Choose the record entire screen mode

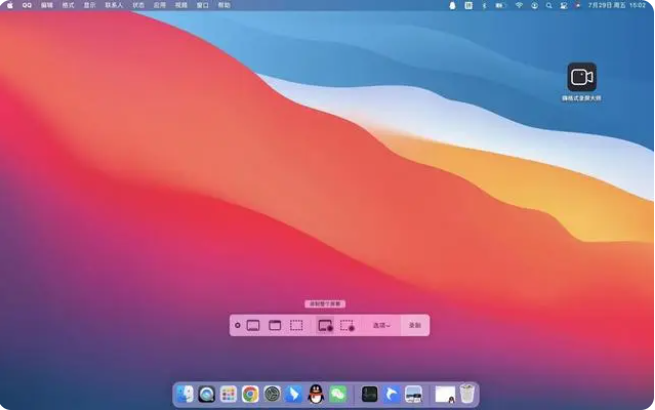[325, 325]
